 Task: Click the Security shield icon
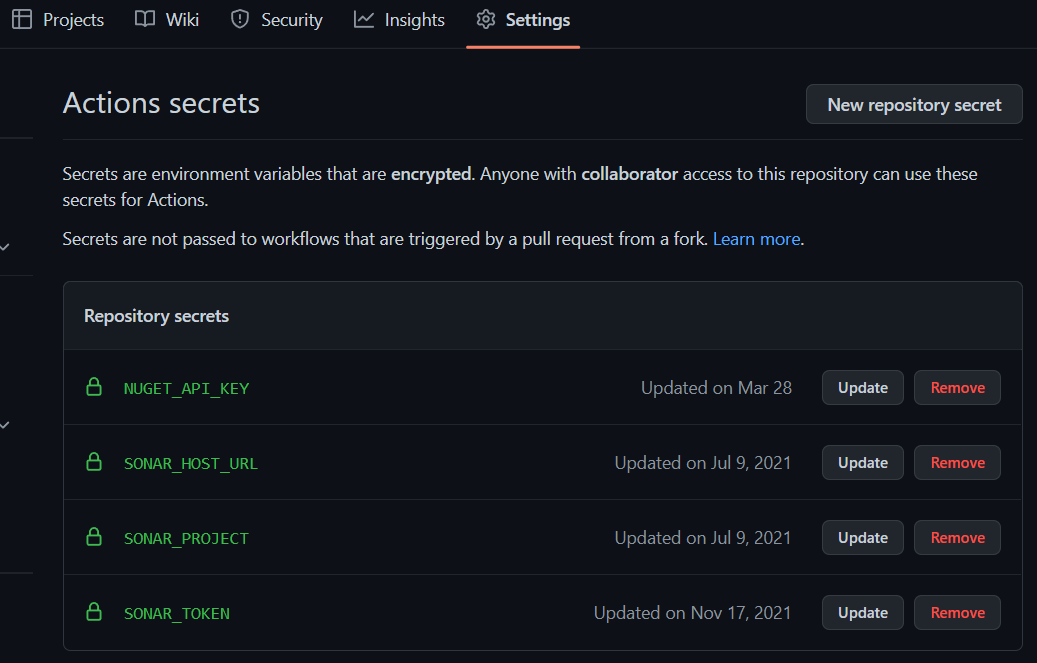(239, 19)
